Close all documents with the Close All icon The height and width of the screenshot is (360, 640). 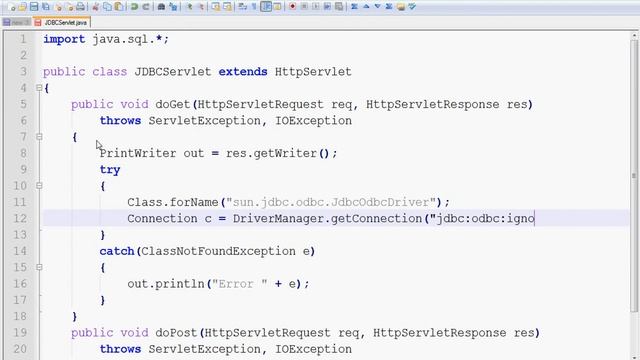click(x=69, y=7)
